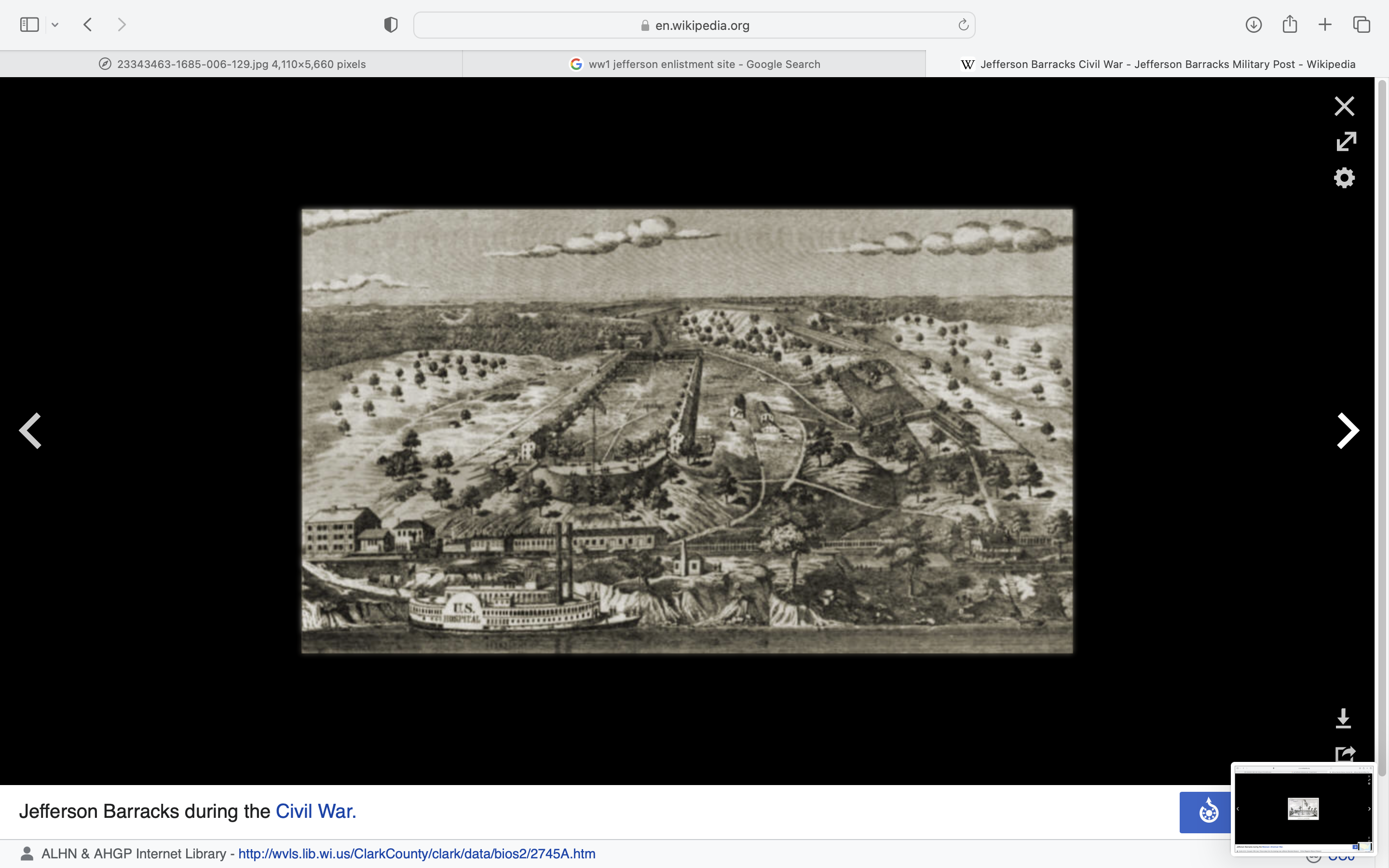Viewport: 1389px width, 868px height.
Task: Enter fullscreen with the diagonal arrows icon
Action: coord(1346,141)
